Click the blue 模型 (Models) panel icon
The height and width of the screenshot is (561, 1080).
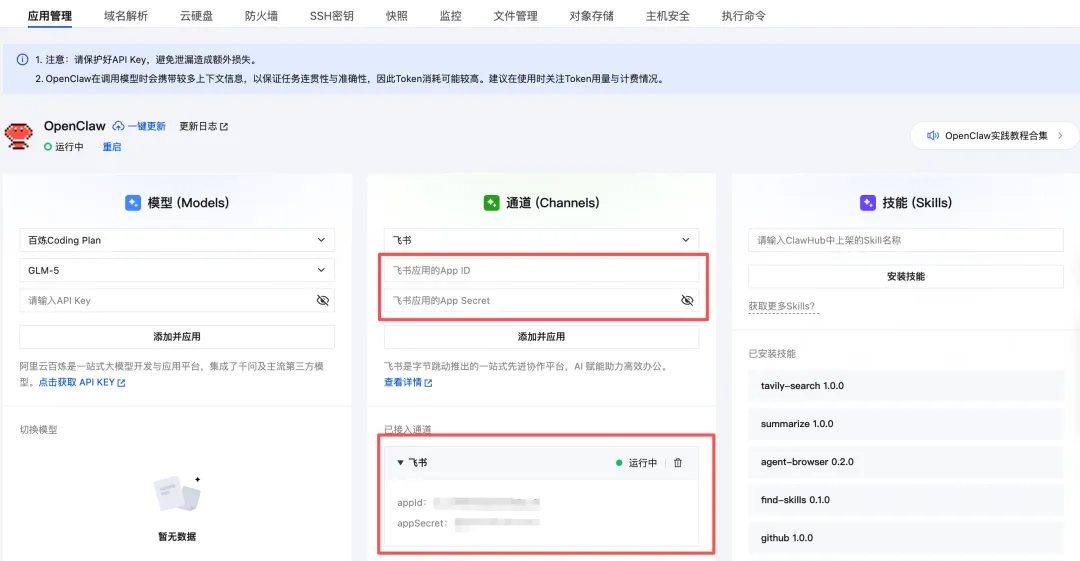point(133,203)
